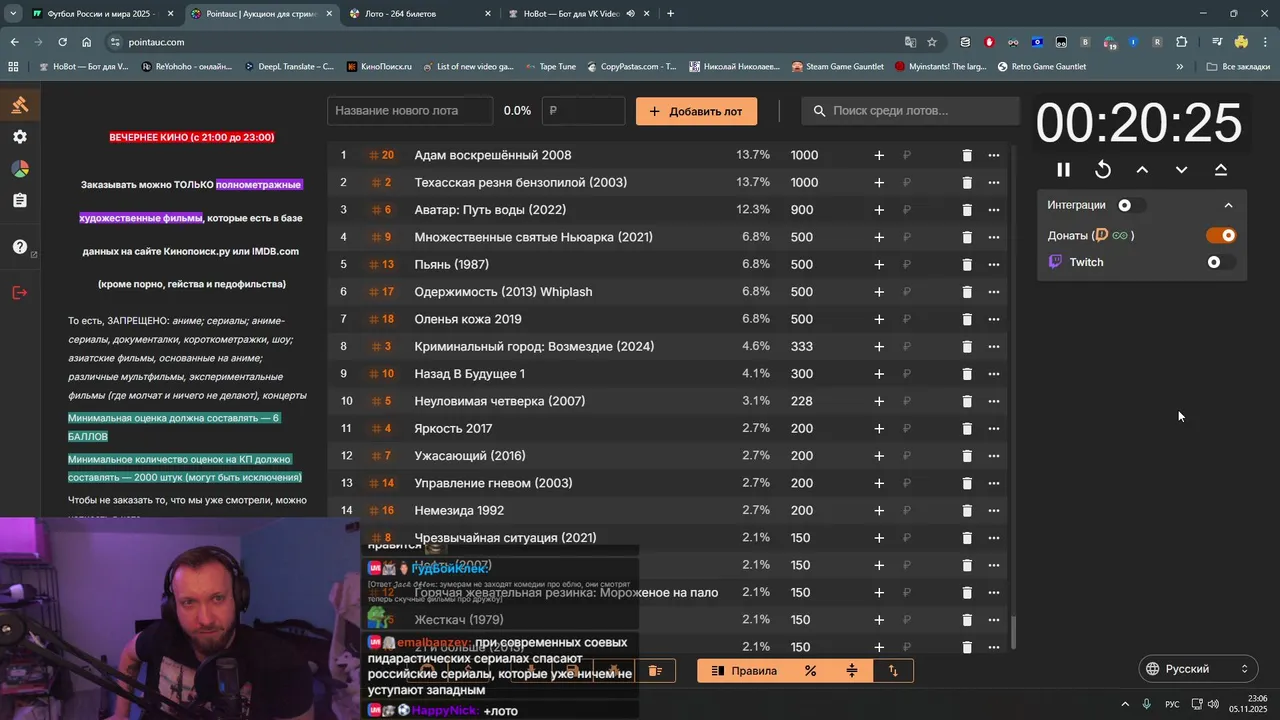Image resolution: width=1280 pixels, height=720 pixels.
Task: Click the underlined-chevron timer button
Action: coord(1221,170)
